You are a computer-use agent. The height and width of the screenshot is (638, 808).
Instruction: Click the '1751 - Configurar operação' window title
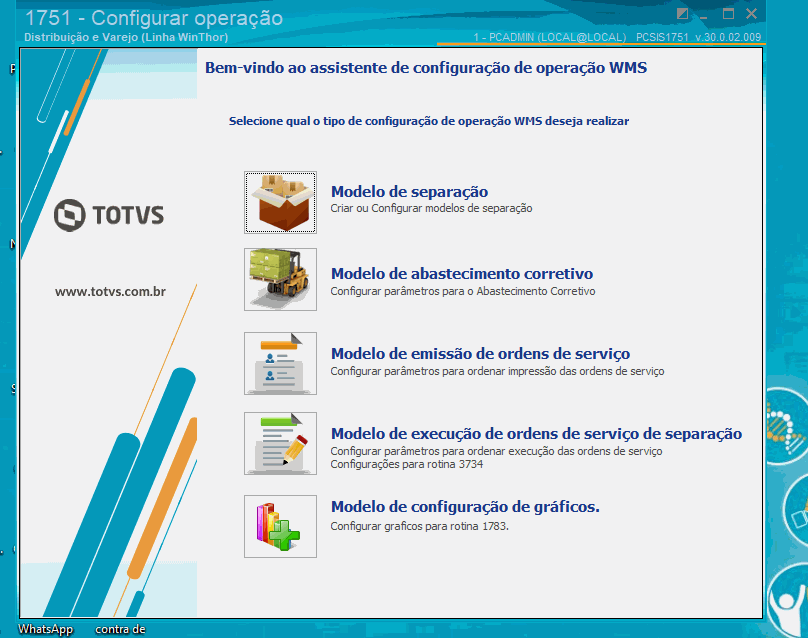[x=154, y=18]
